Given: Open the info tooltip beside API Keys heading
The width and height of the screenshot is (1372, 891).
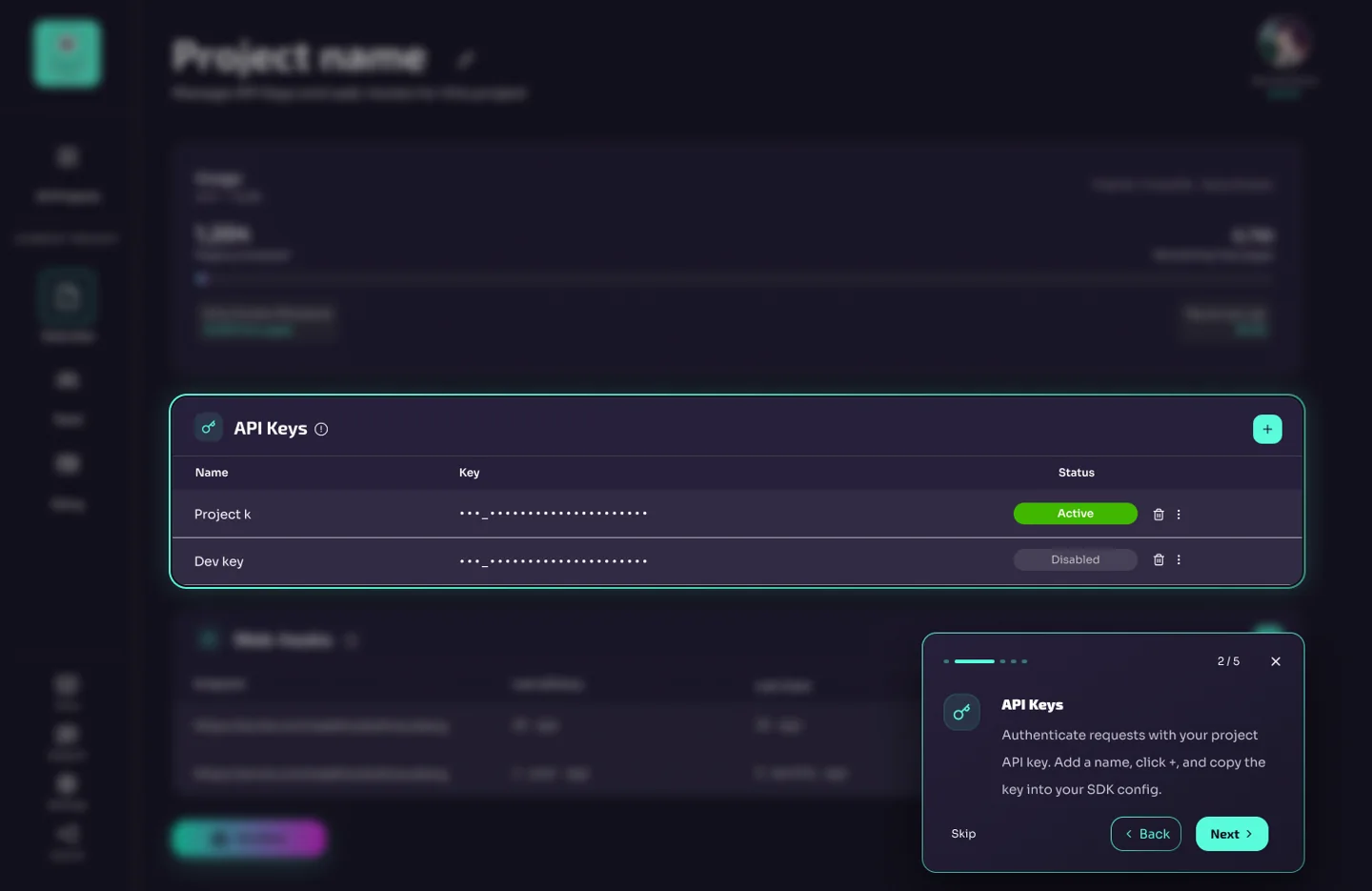Looking at the screenshot, I should tap(321, 429).
